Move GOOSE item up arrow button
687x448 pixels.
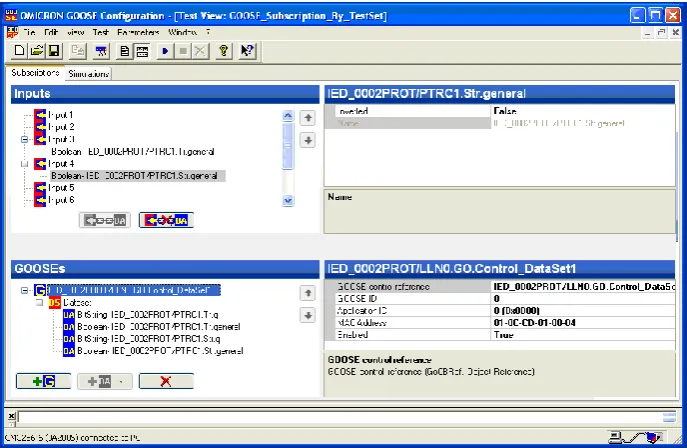click(x=308, y=293)
